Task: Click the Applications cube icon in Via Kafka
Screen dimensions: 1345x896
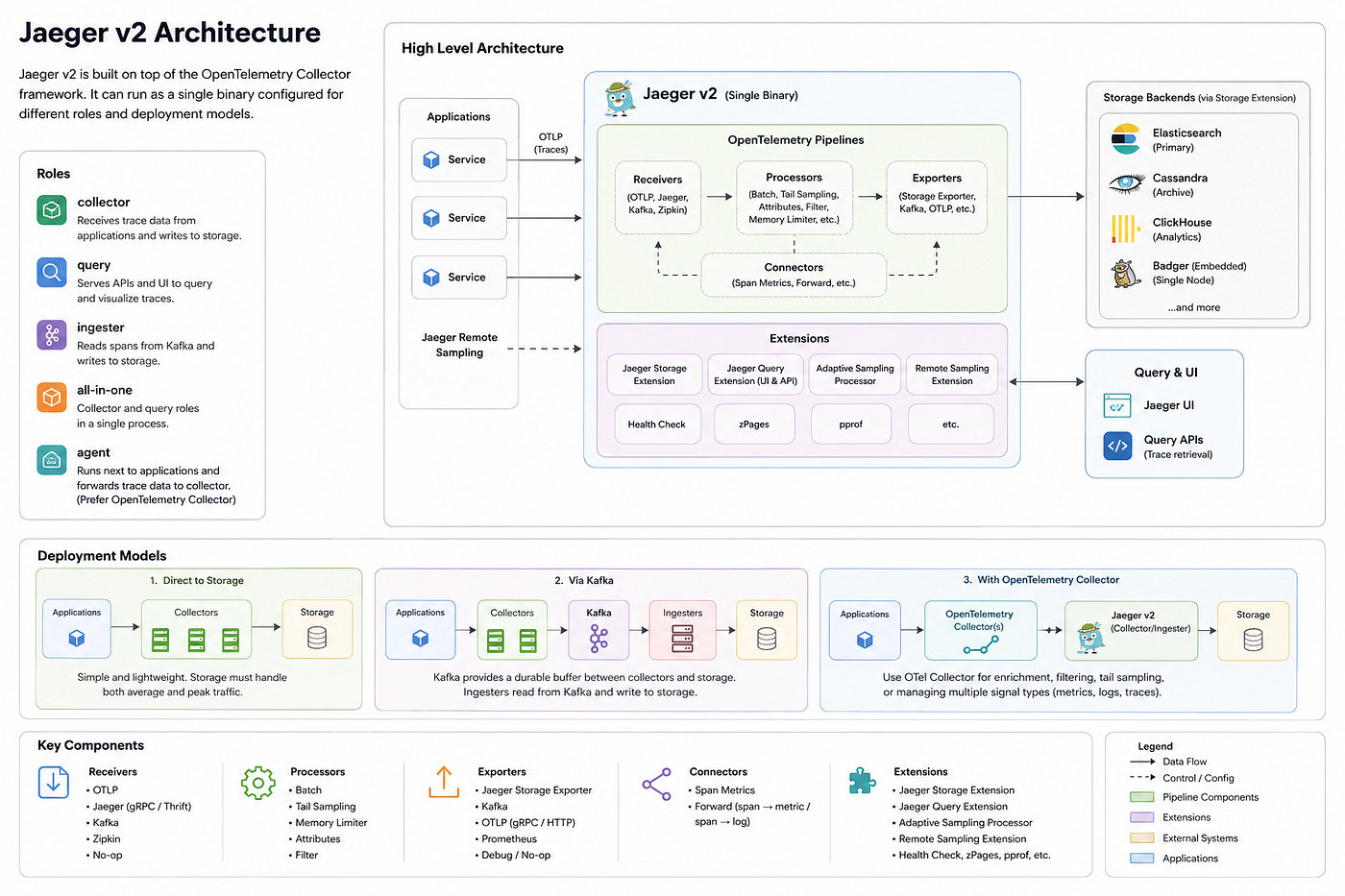Action: [420, 639]
